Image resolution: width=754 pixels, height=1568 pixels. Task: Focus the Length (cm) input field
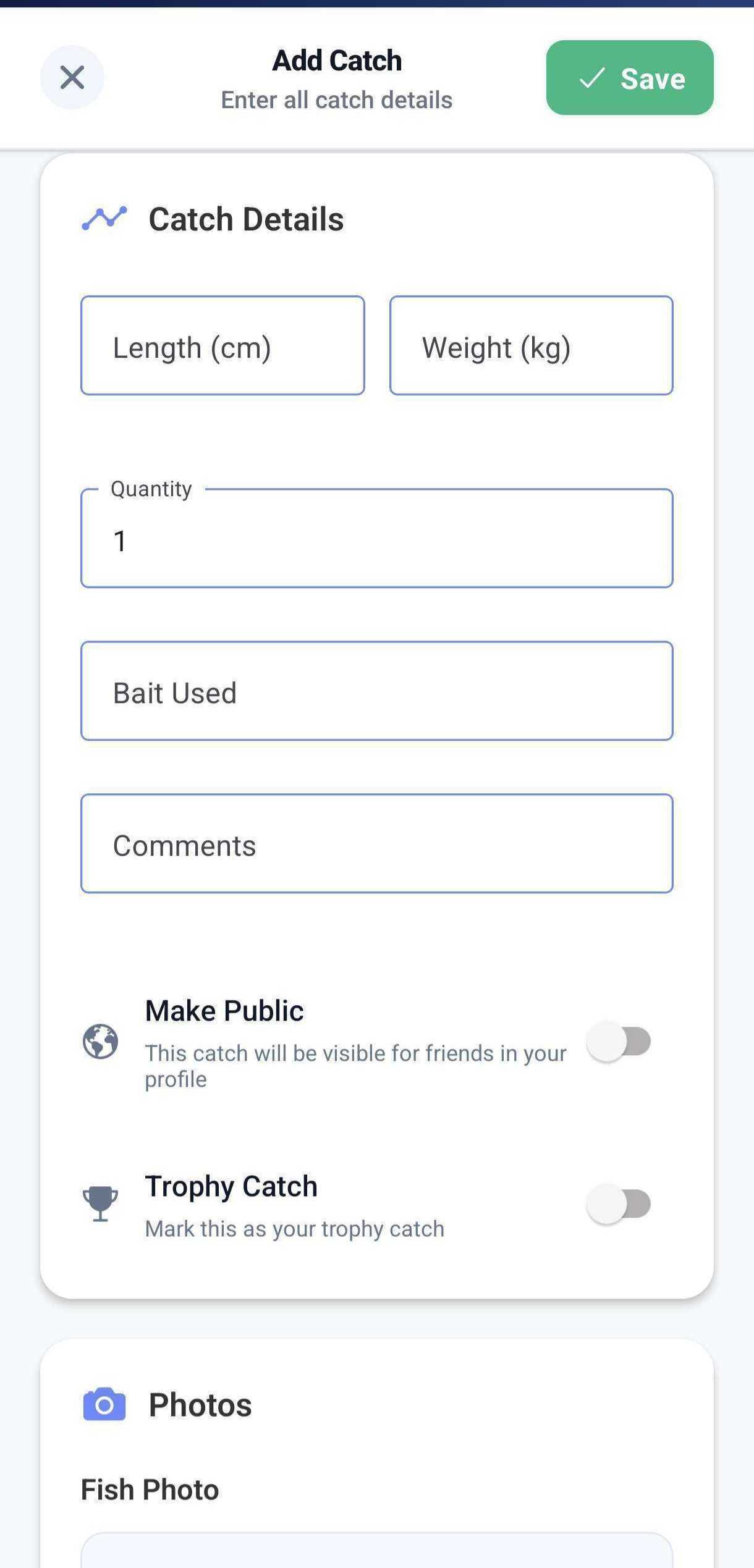pos(222,346)
